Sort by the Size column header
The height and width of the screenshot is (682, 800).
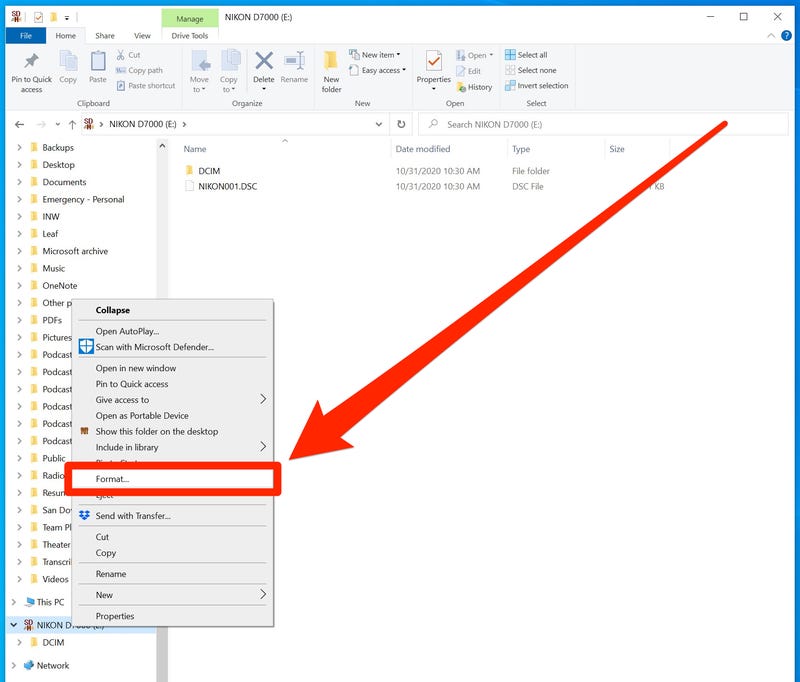(617, 149)
